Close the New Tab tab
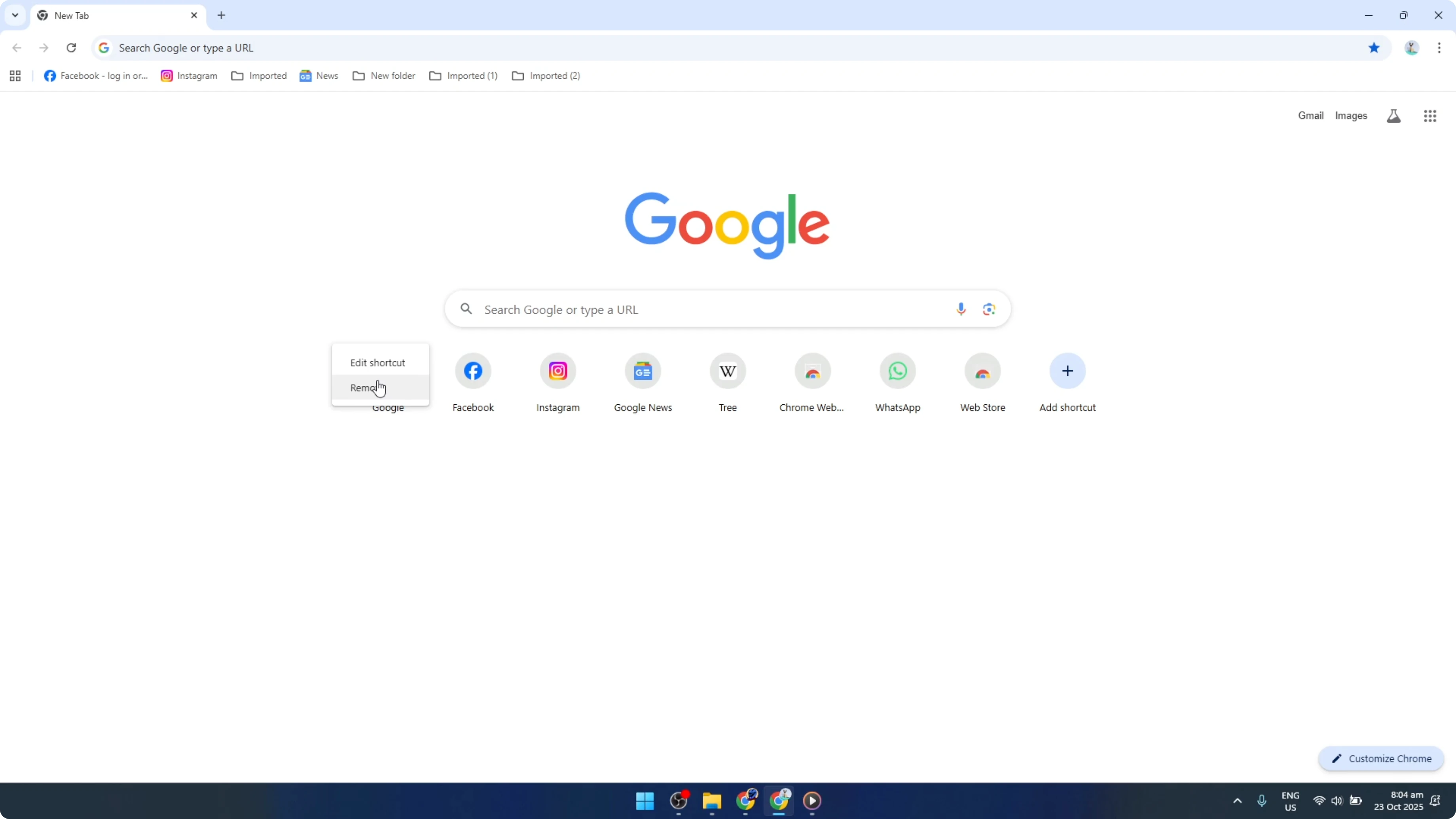The image size is (1456, 819). [x=194, y=15]
